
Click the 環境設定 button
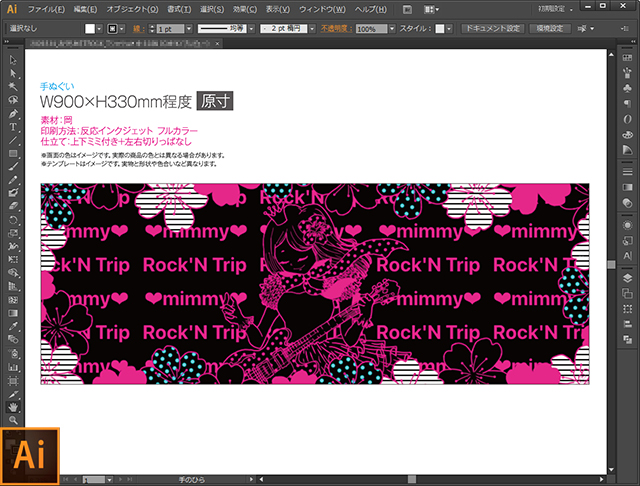pos(549,29)
